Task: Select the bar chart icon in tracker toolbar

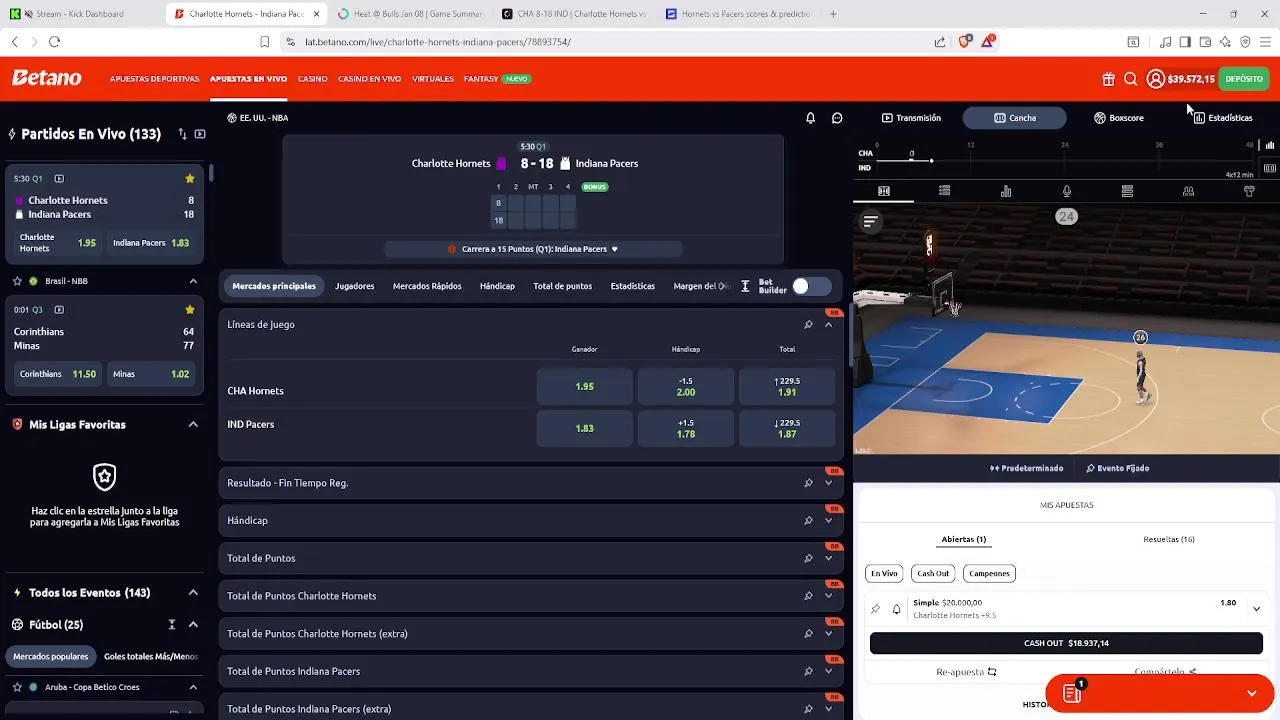Action: [1006, 191]
